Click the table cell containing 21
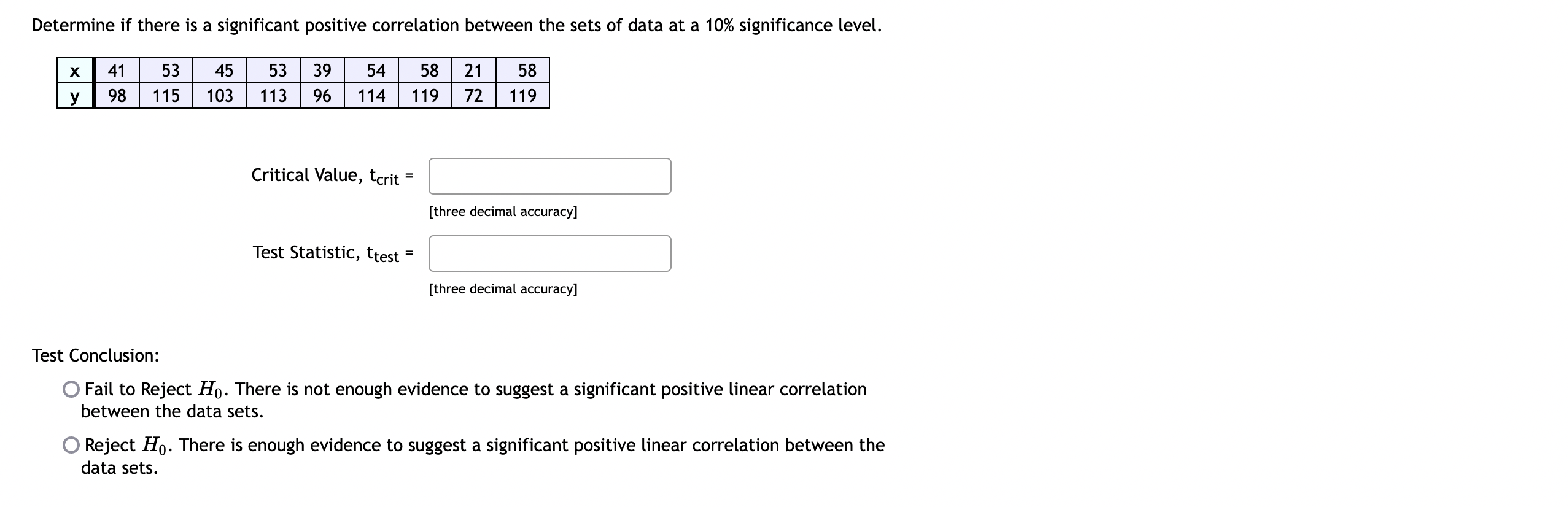 coord(471,71)
